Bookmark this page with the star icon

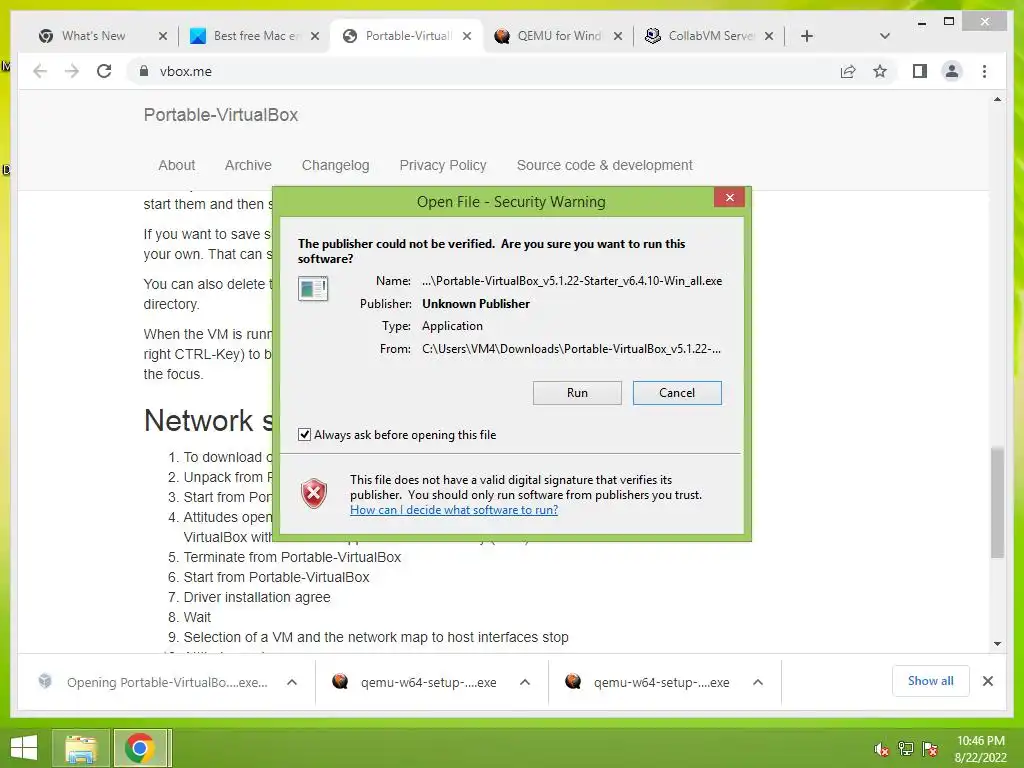coord(880,71)
